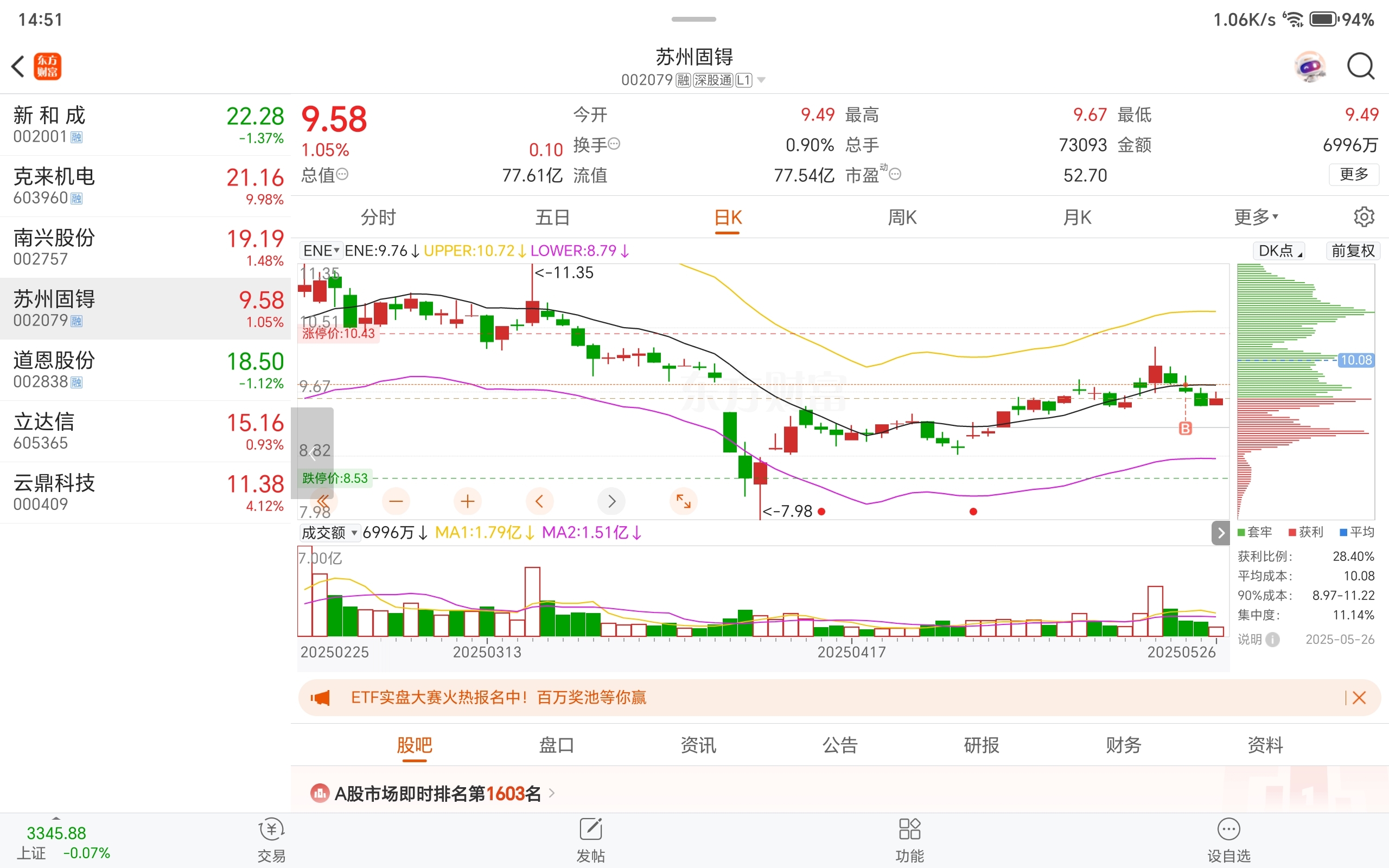Tap the blue 平均 legend swatch
The height and width of the screenshot is (868, 1389).
tap(1343, 532)
